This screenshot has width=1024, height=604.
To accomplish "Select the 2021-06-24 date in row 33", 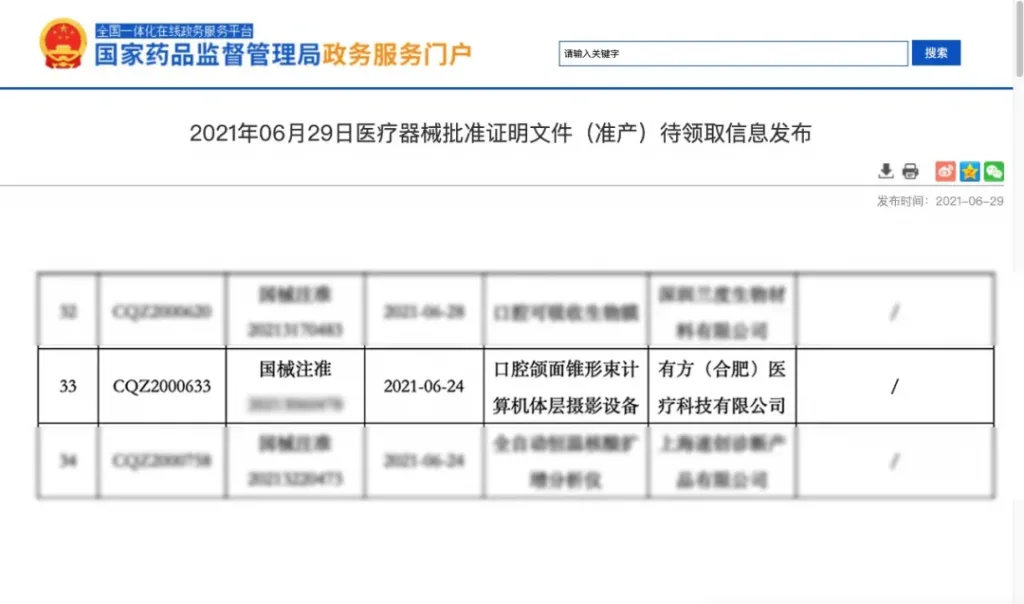I will (424, 386).
